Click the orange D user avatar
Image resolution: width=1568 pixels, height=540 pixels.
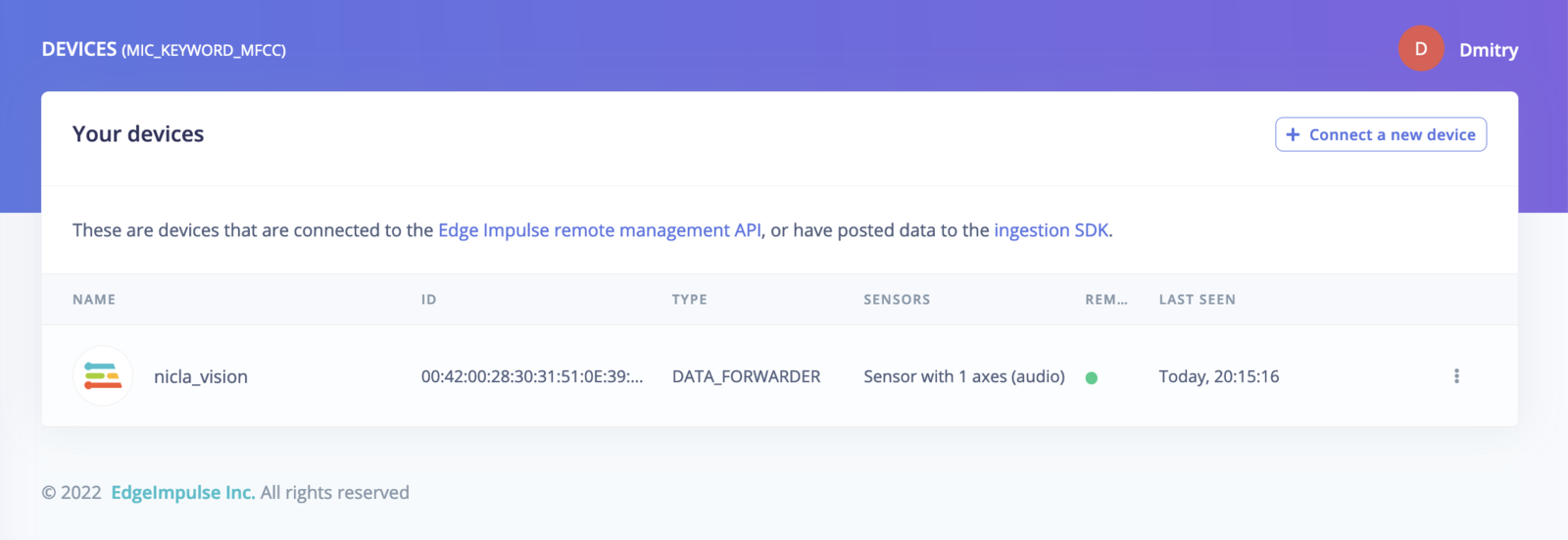pyautogui.click(x=1421, y=49)
